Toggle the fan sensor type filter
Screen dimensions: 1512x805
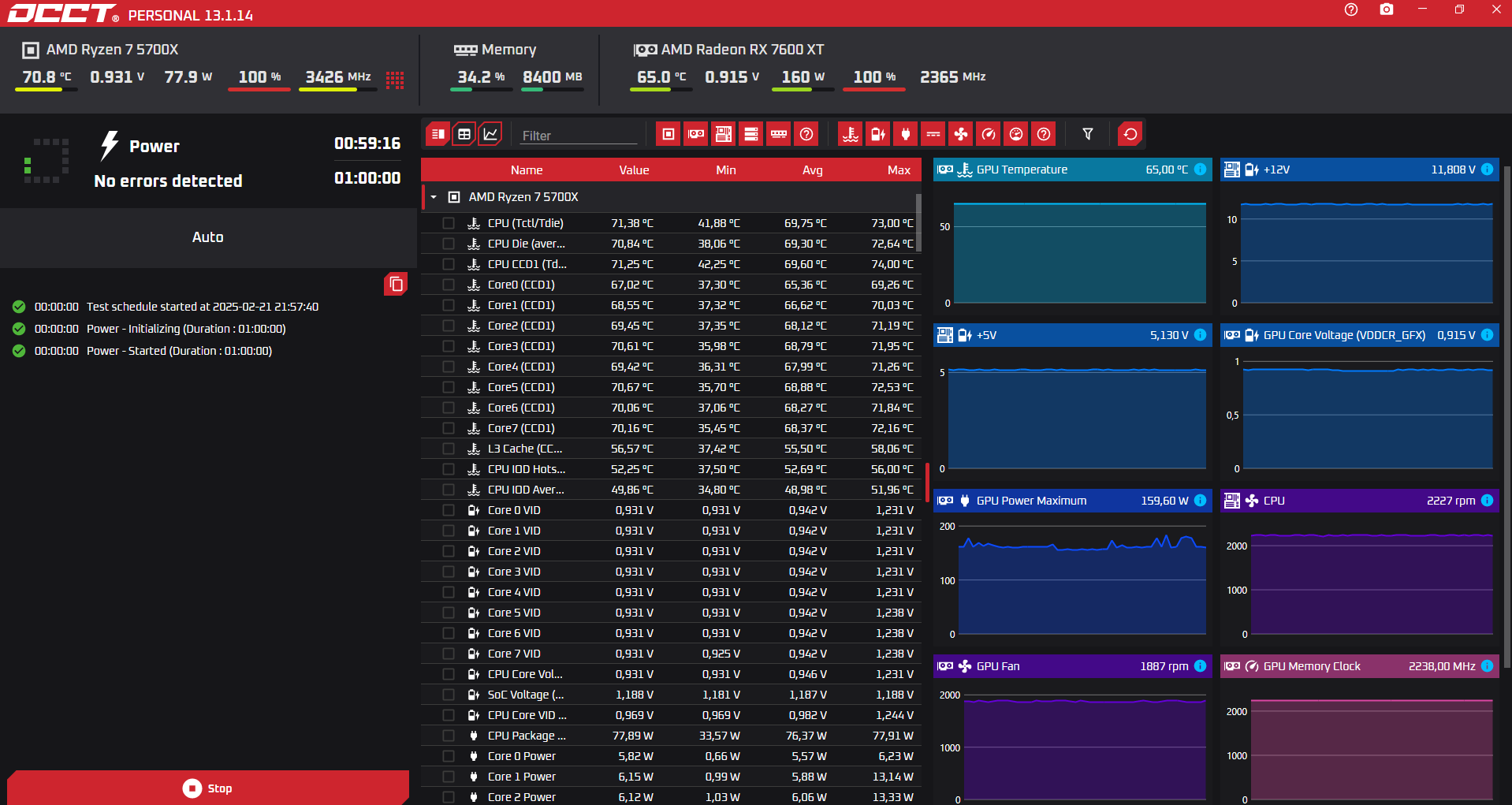point(961,134)
